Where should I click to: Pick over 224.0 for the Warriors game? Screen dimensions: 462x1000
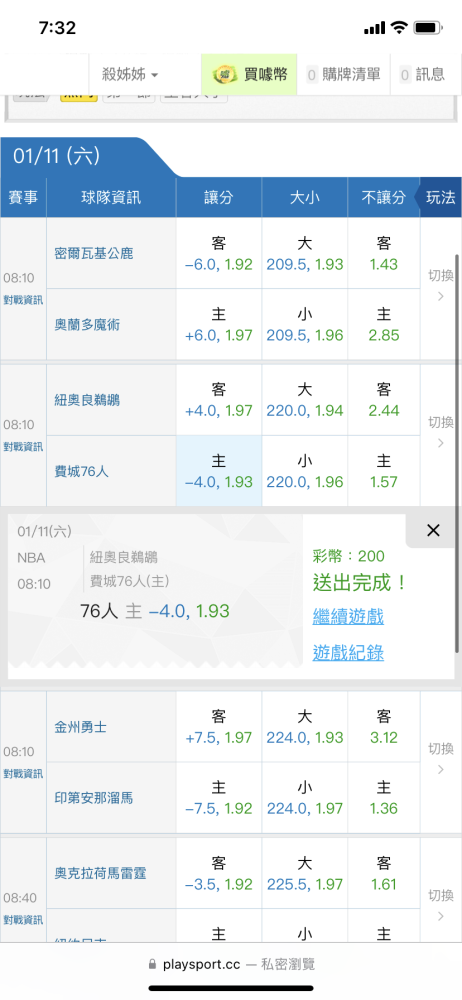point(304,727)
